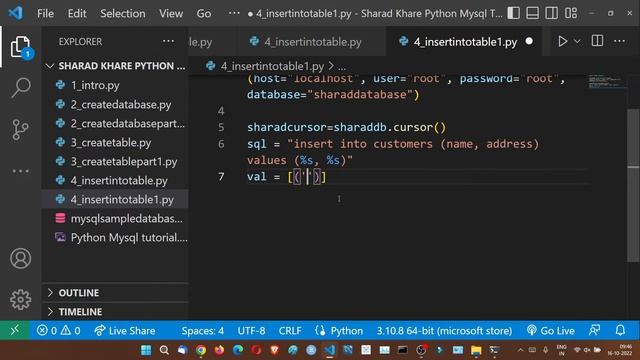This screenshot has height=360, width=640.
Task: Change indentation Spaces: 4
Action: click(202, 331)
